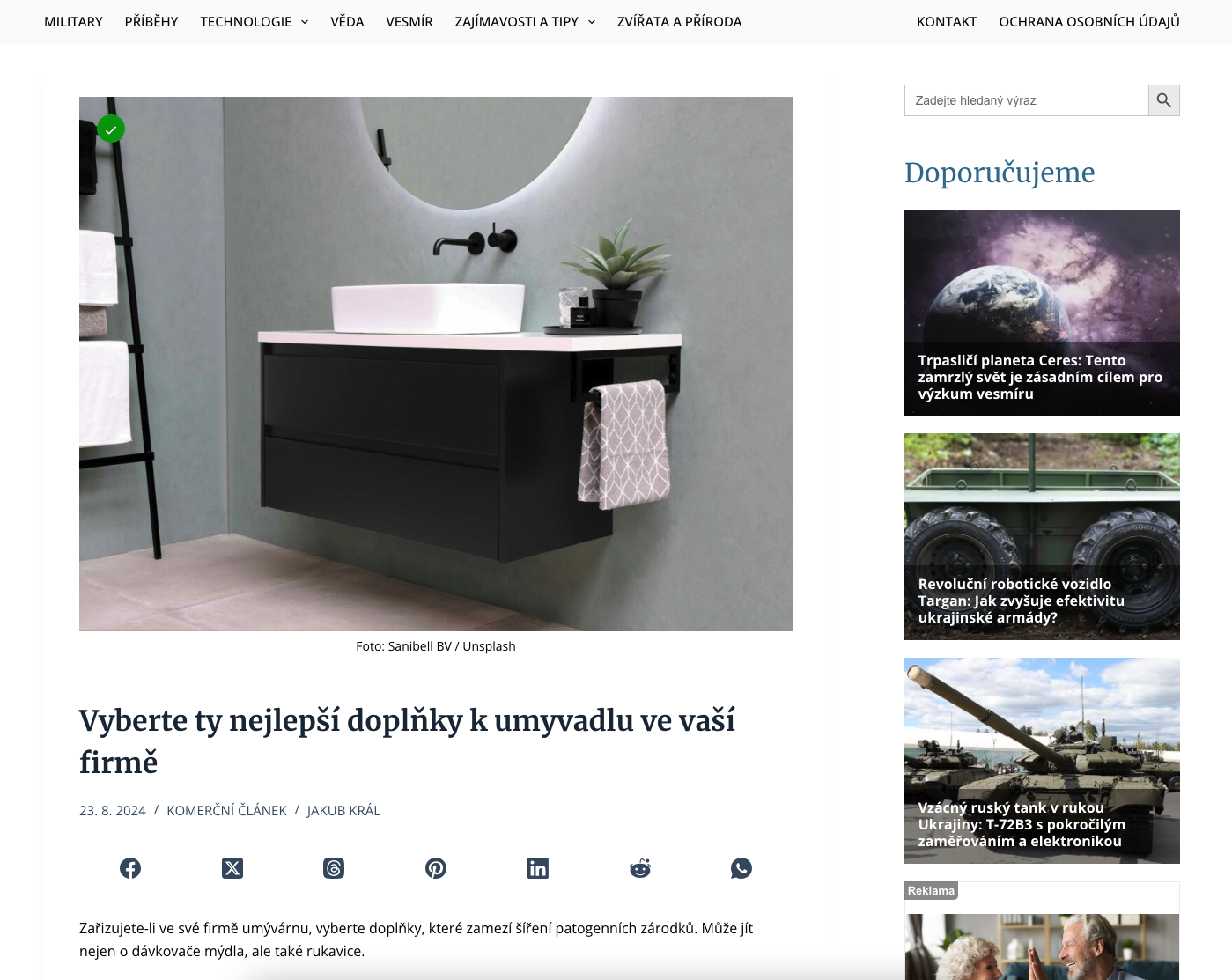Share article on Threads
1232x980 pixels.
(x=334, y=868)
